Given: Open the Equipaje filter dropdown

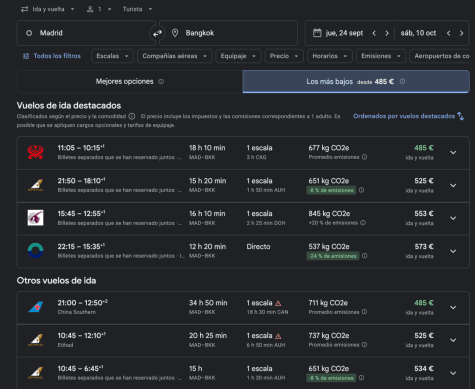Looking at the screenshot, I should 238,56.
